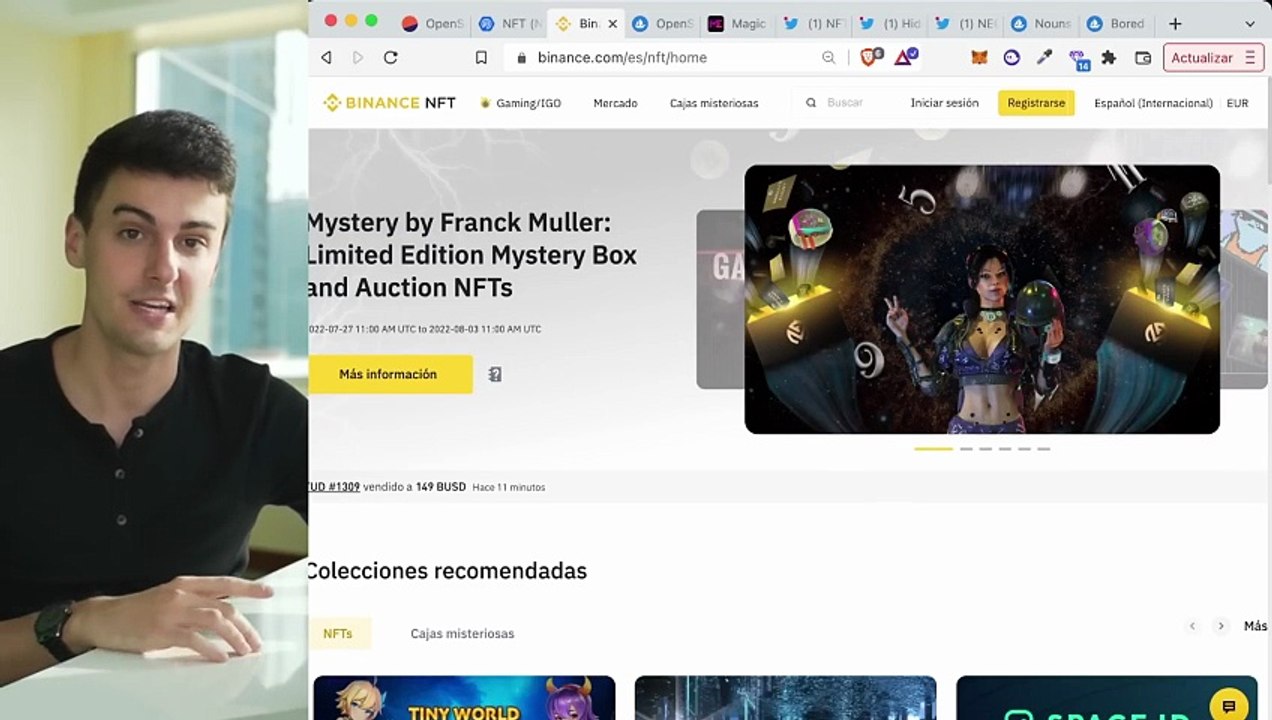
Task: Click the "Hace 11 minutos" timestamp
Action: pyautogui.click(x=509, y=487)
